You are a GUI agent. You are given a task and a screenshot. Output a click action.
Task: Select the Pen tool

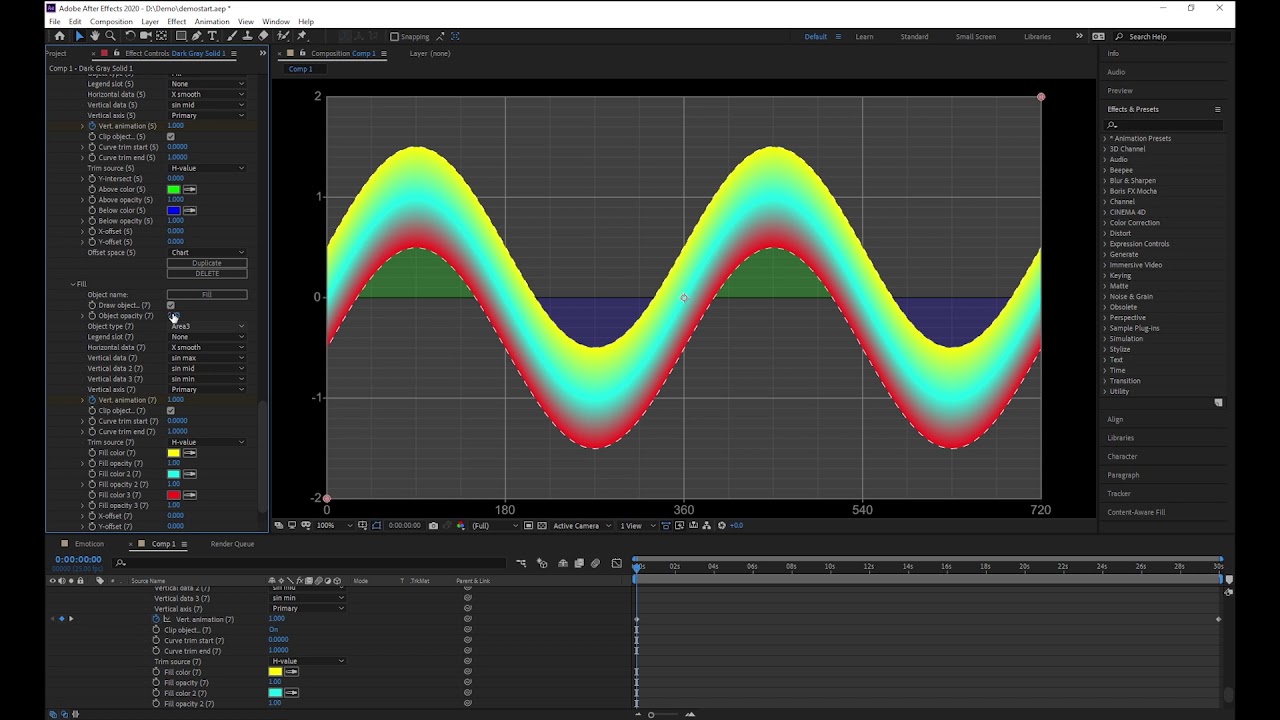point(196,36)
